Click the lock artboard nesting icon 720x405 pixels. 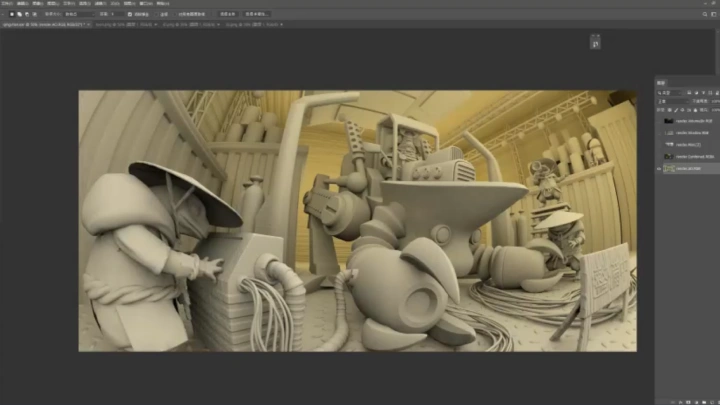689,110
